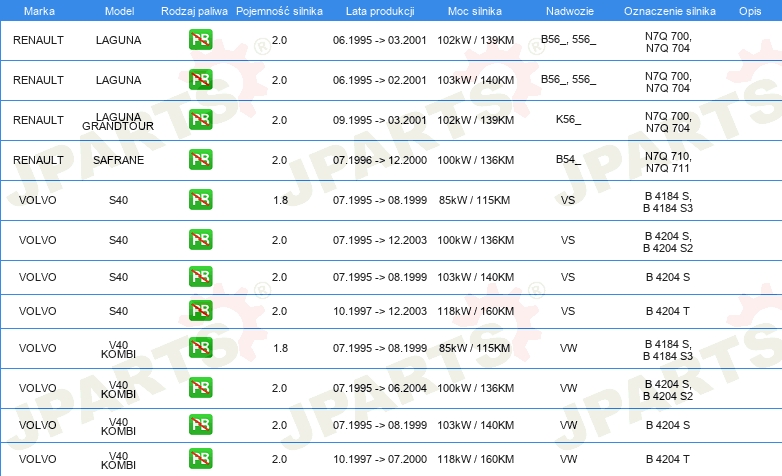
Task: Click engine code N7Q 710, N7Q 711
Action: [x=668, y=162]
